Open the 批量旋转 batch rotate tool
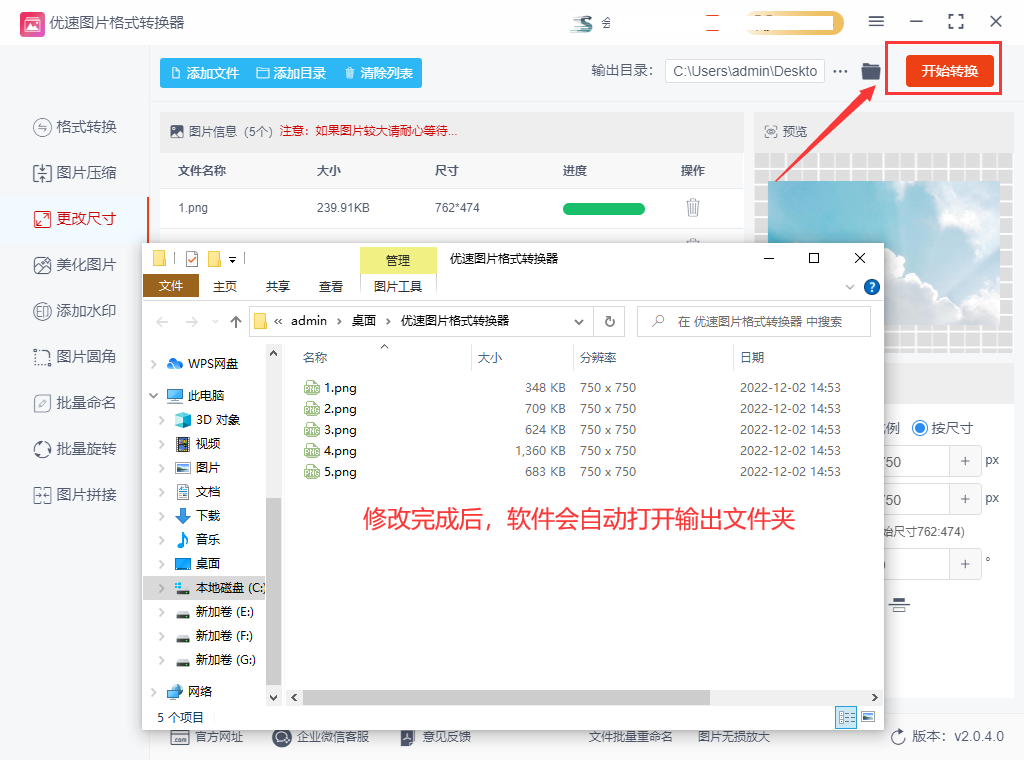Image resolution: width=1024 pixels, height=760 pixels. (74, 449)
